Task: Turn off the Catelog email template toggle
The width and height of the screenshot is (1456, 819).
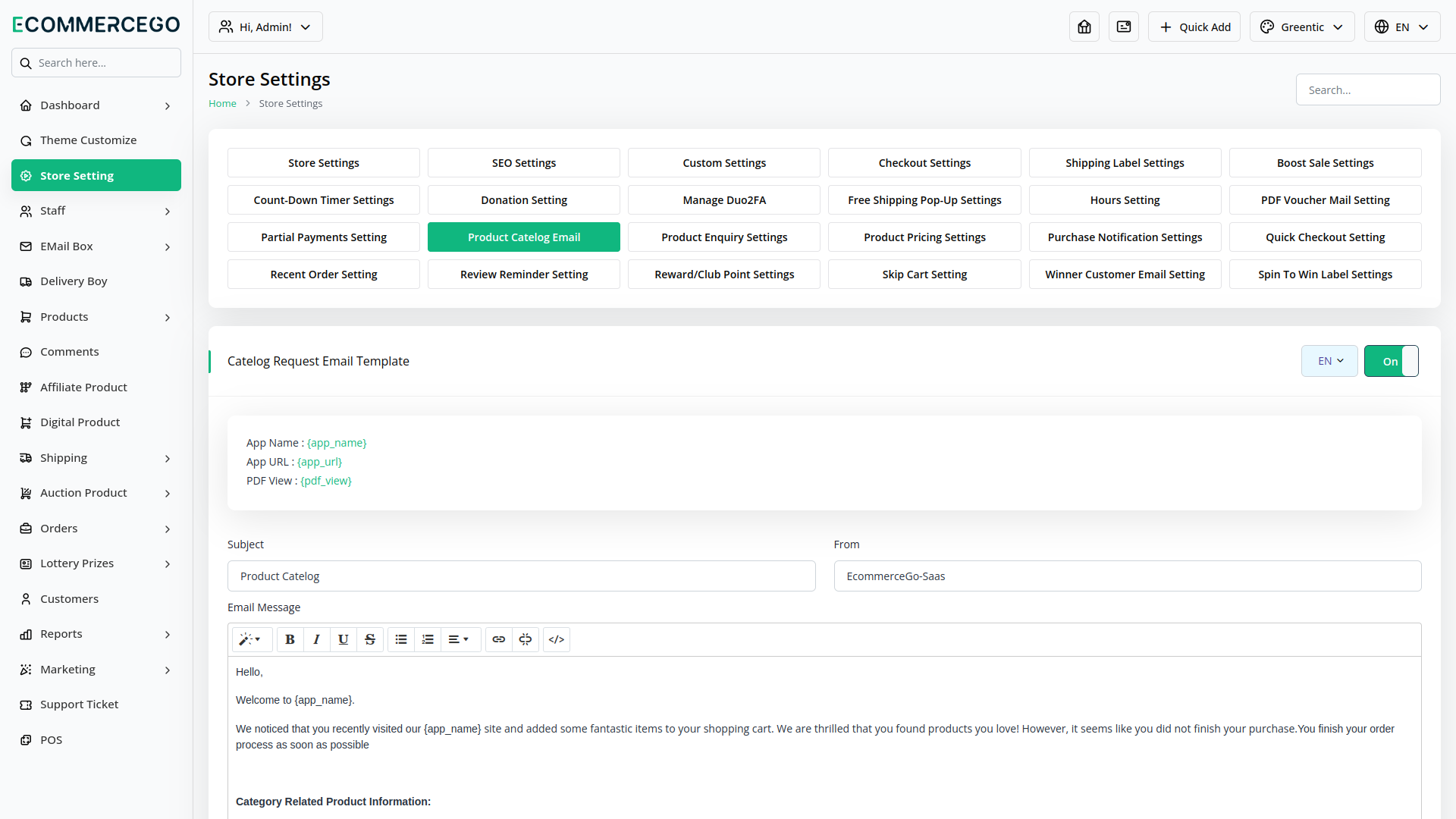Action: click(x=1392, y=361)
